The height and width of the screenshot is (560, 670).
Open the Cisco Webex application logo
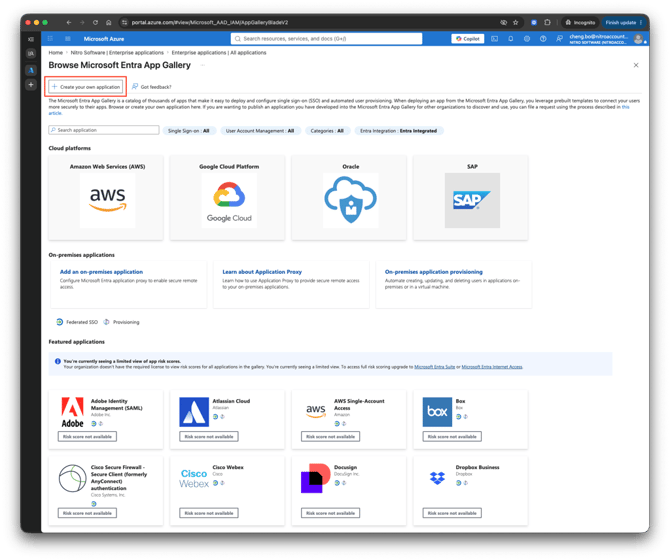(194, 478)
